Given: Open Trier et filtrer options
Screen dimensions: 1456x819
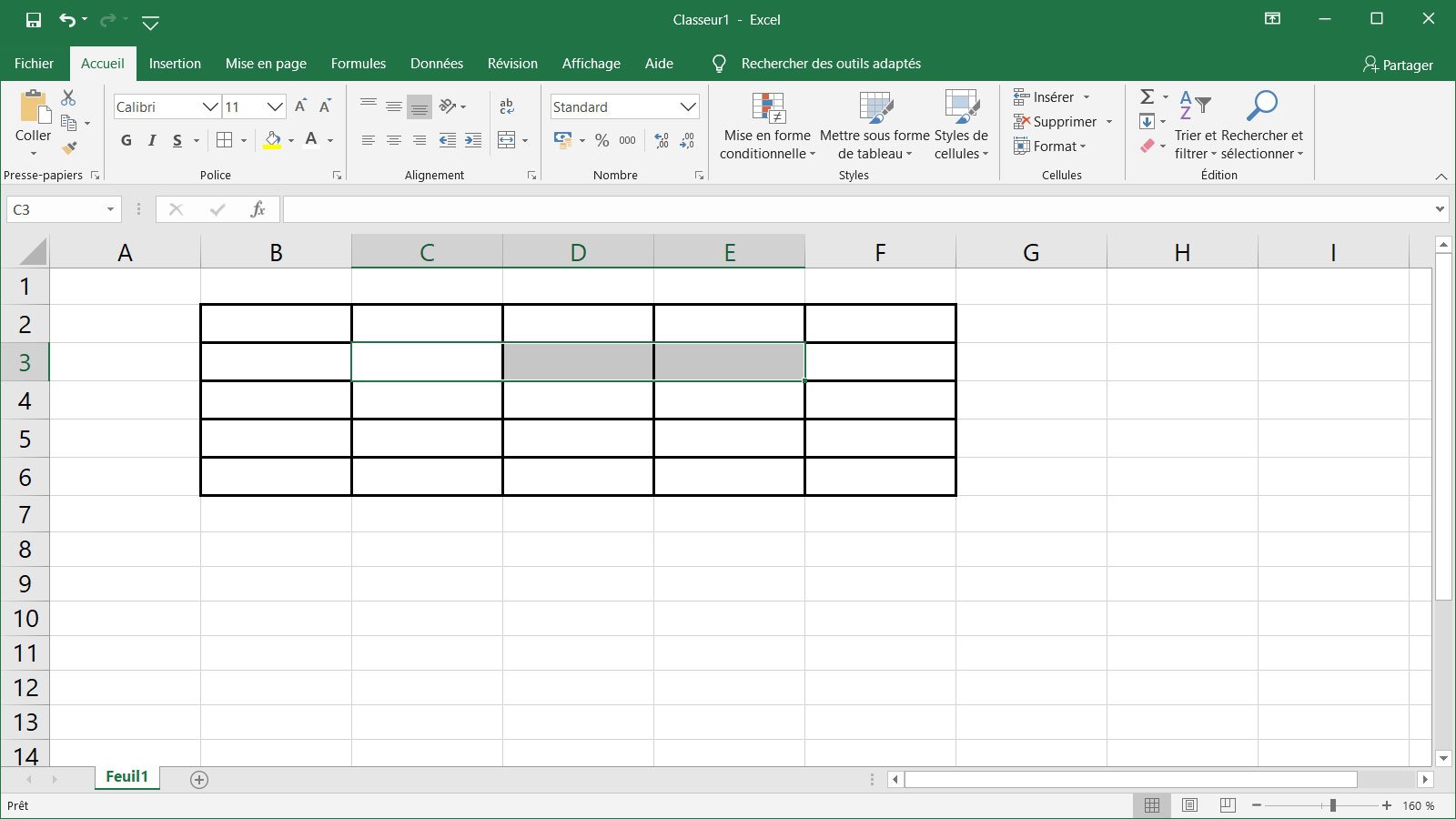Looking at the screenshot, I should click(x=1196, y=126).
